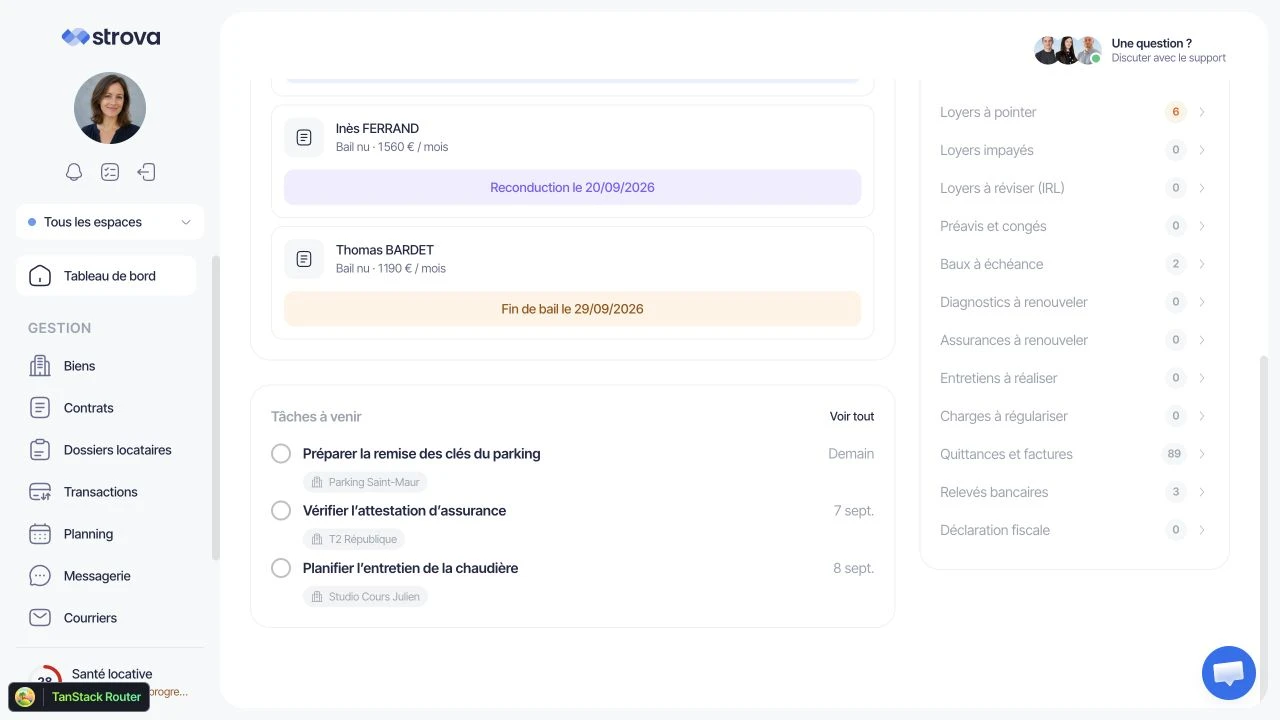Click Fin de bail le 29/09/2026 banner
Viewport: 1280px width, 720px height.
[572, 309]
